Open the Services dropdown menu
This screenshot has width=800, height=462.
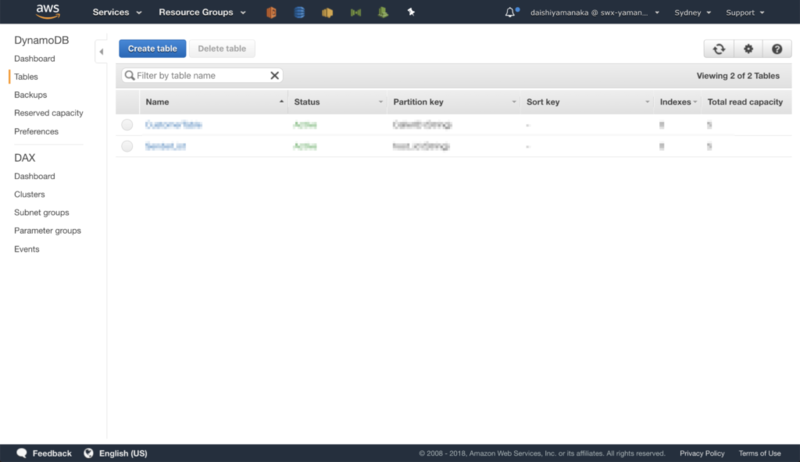117,12
